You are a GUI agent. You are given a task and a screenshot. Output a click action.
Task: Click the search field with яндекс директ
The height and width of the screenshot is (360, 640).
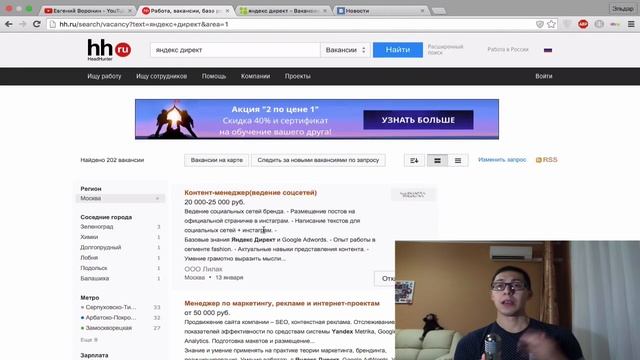coord(235,50)
